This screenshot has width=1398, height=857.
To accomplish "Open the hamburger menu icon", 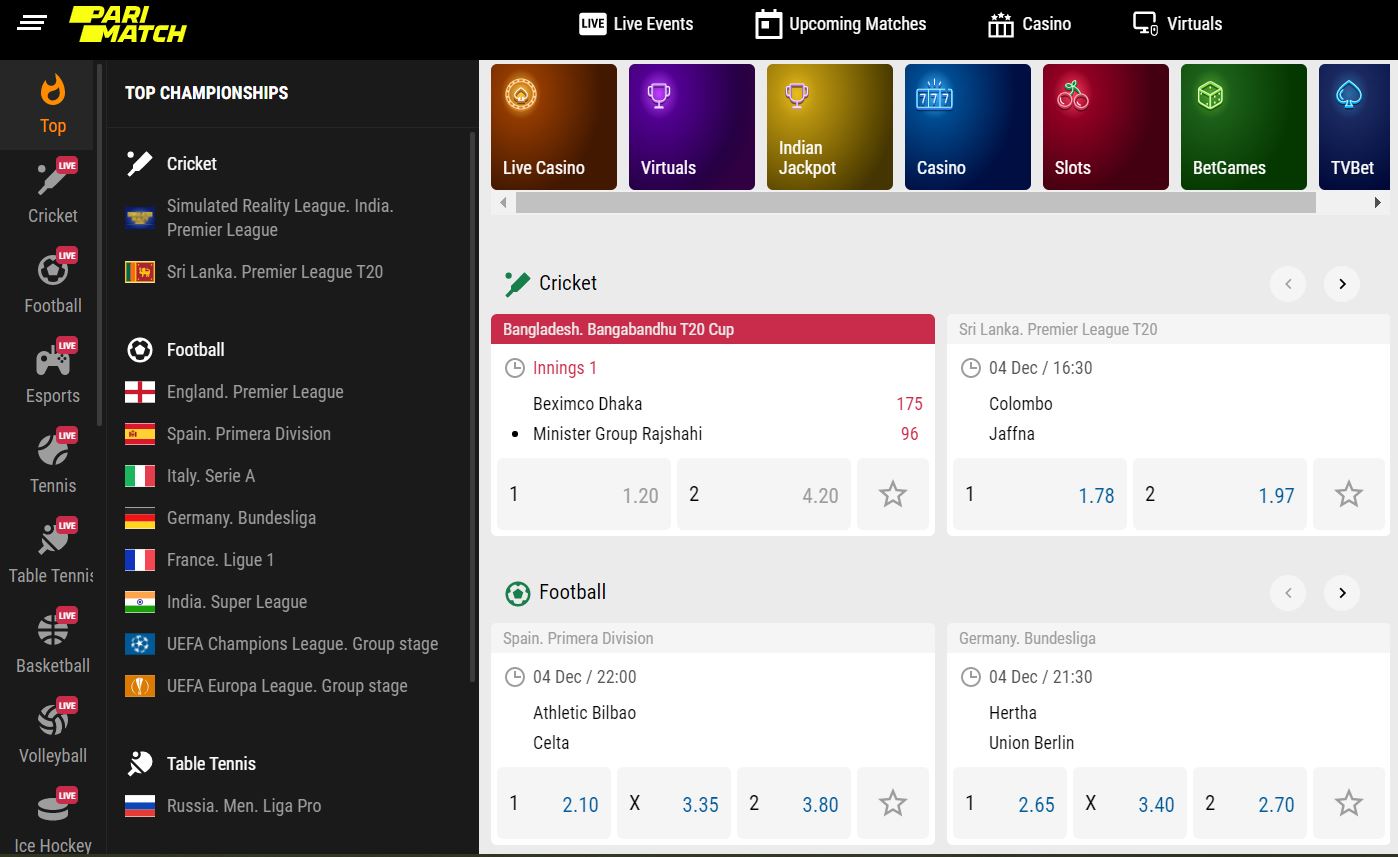I will click(x=32, y=23).
